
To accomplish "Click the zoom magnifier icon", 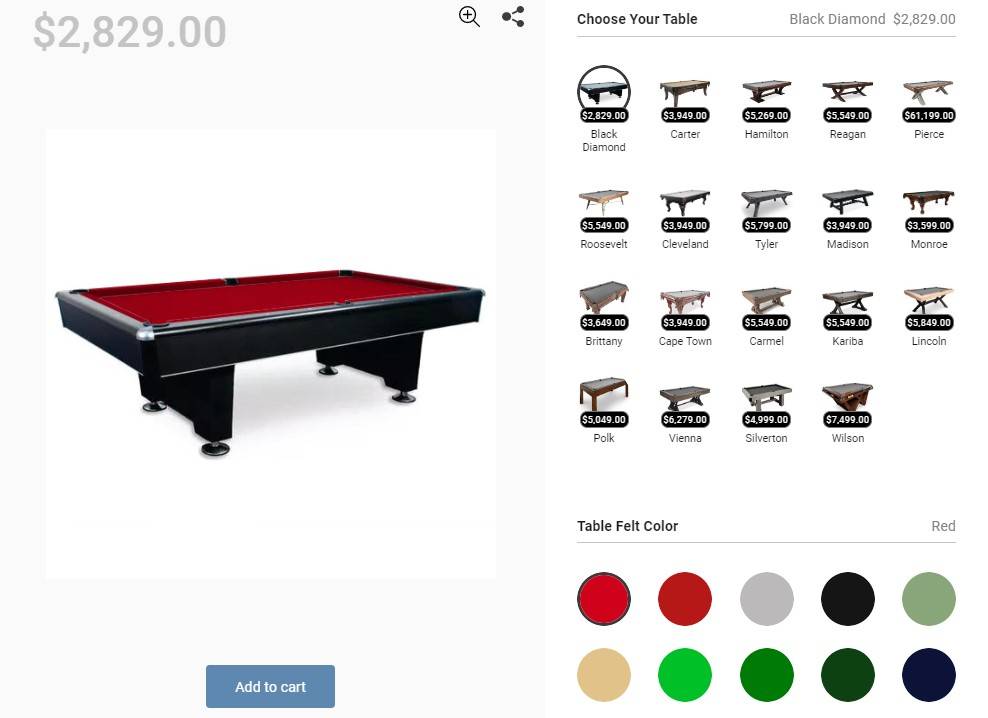I will [x=469, y=16].
